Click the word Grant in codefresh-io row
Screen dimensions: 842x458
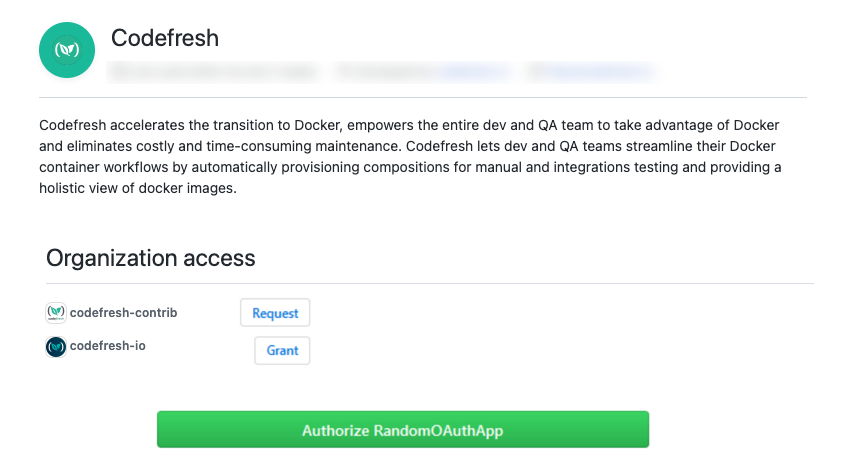point(282,351)
